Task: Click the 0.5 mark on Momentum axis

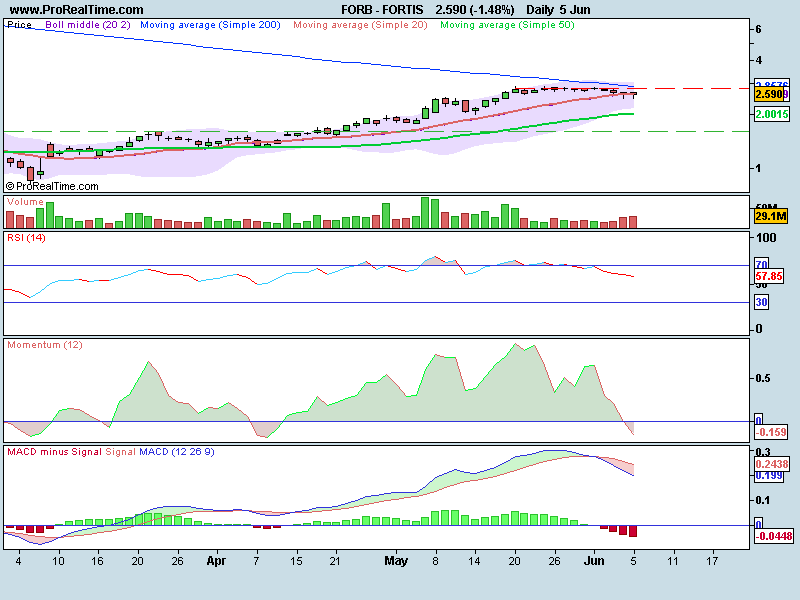Action: click(x=763, y=379)
